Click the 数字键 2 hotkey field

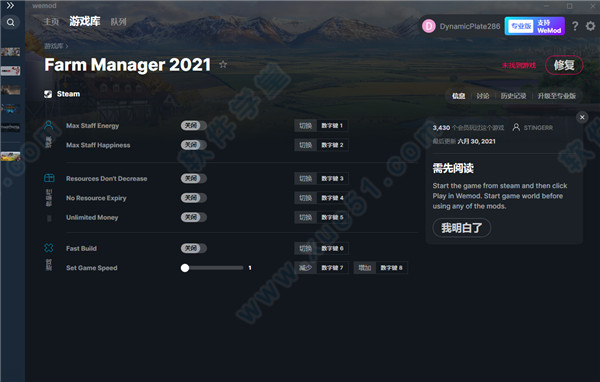332,145
